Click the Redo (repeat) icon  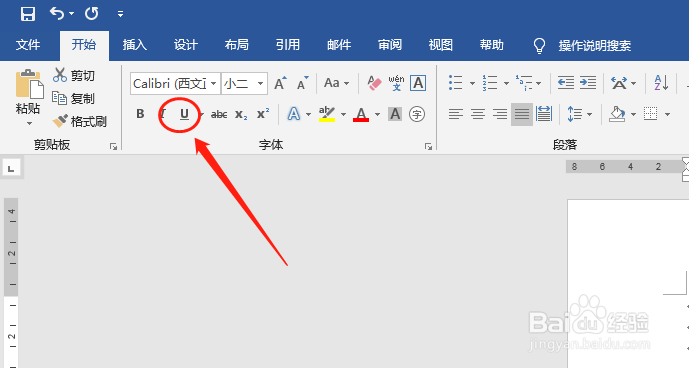point(92,14)
